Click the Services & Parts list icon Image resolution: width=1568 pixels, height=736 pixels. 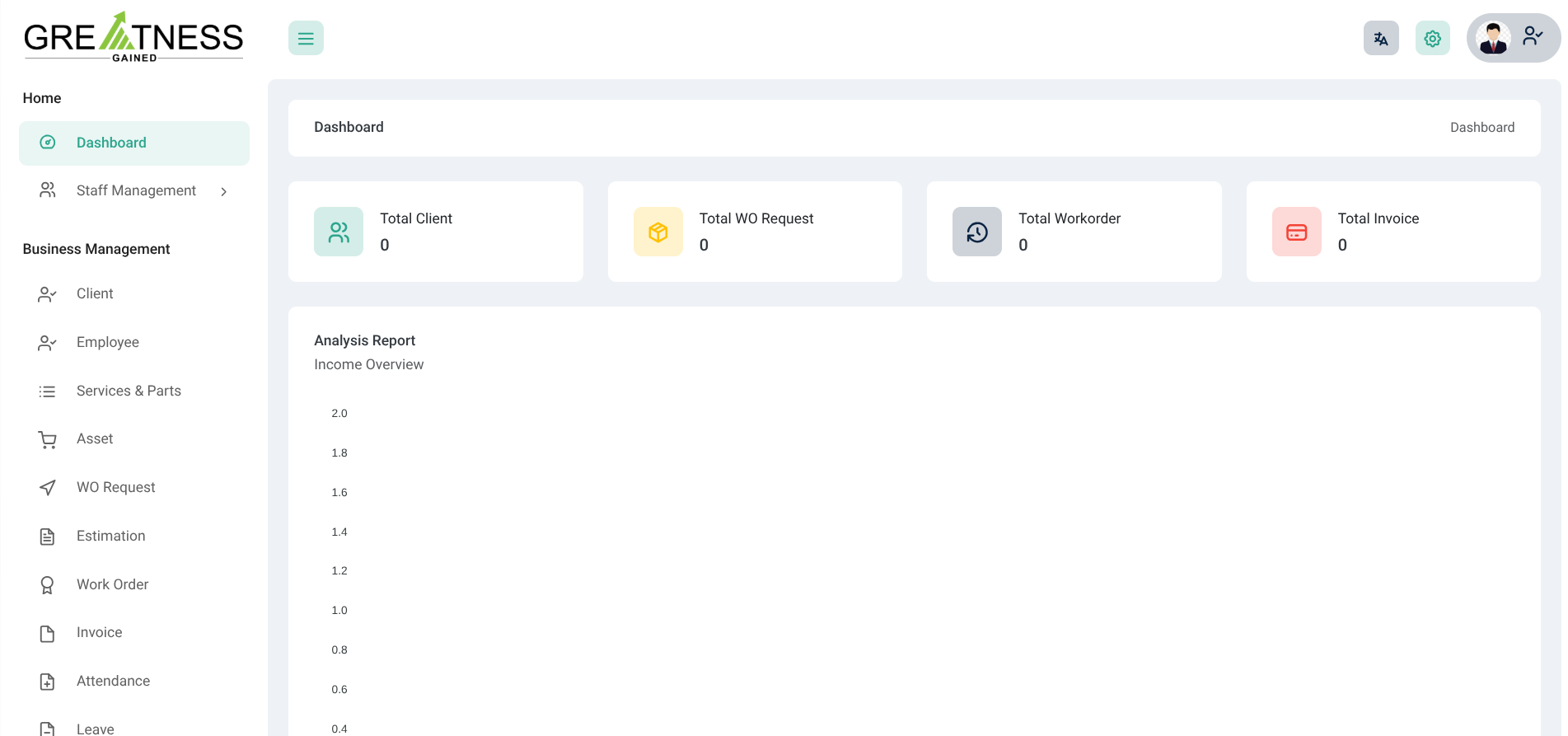(47, 391)
